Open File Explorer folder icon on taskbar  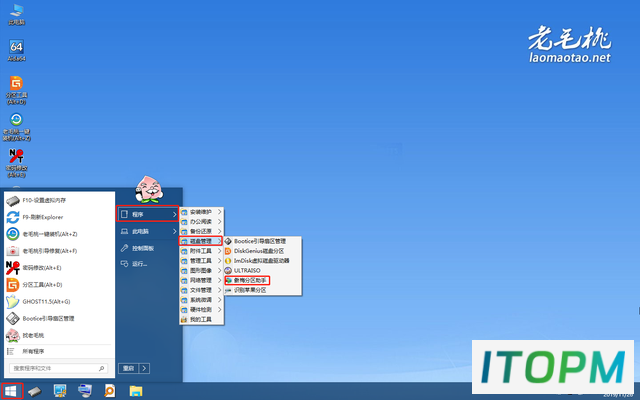[x=136, y=391]
